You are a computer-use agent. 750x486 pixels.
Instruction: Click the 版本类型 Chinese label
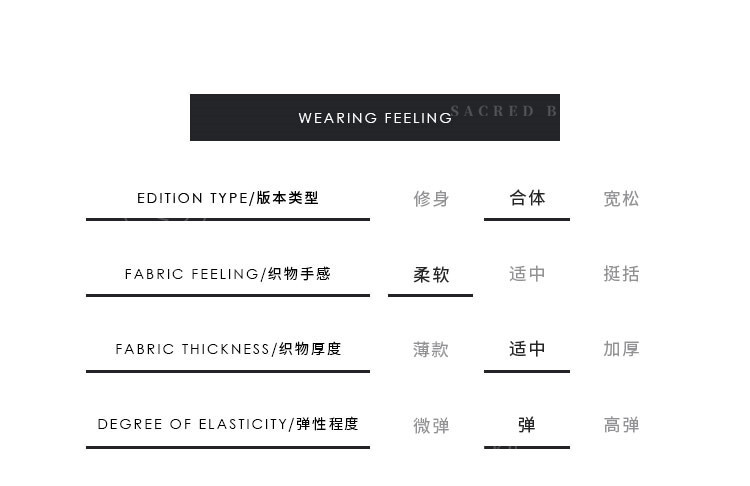click(x=288, y=198)
